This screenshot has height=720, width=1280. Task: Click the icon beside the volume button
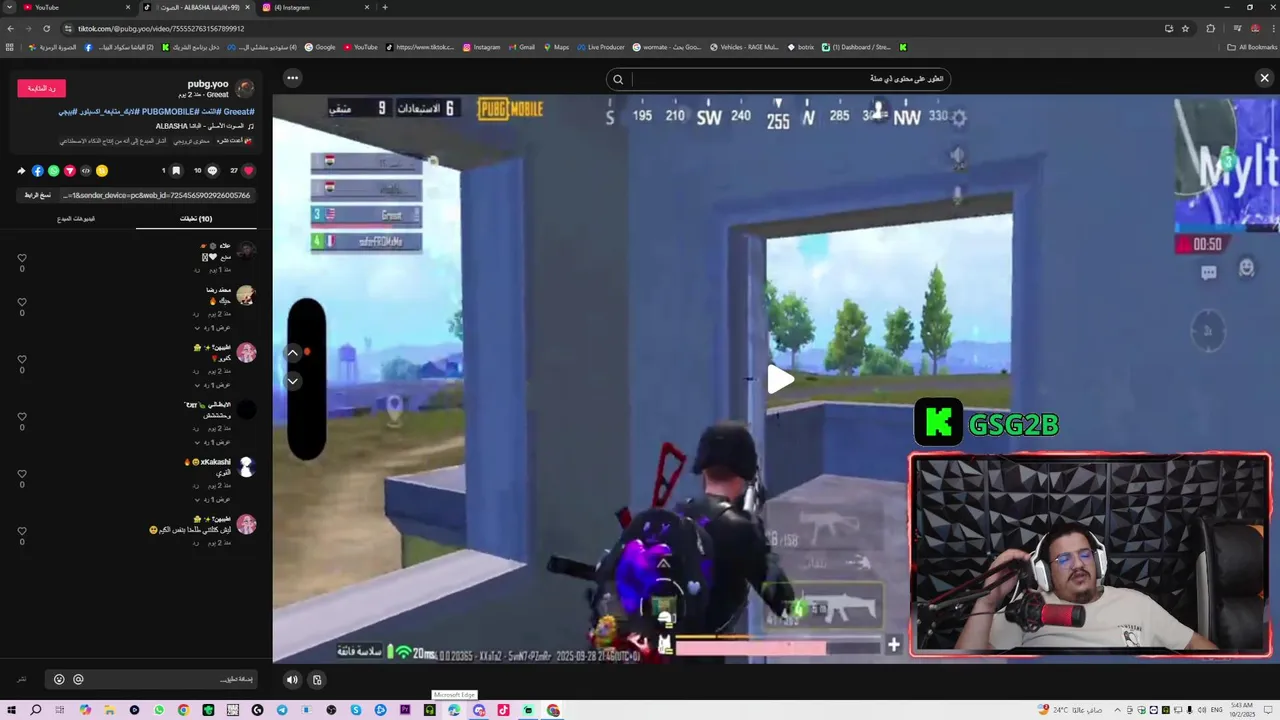(317, 679)
